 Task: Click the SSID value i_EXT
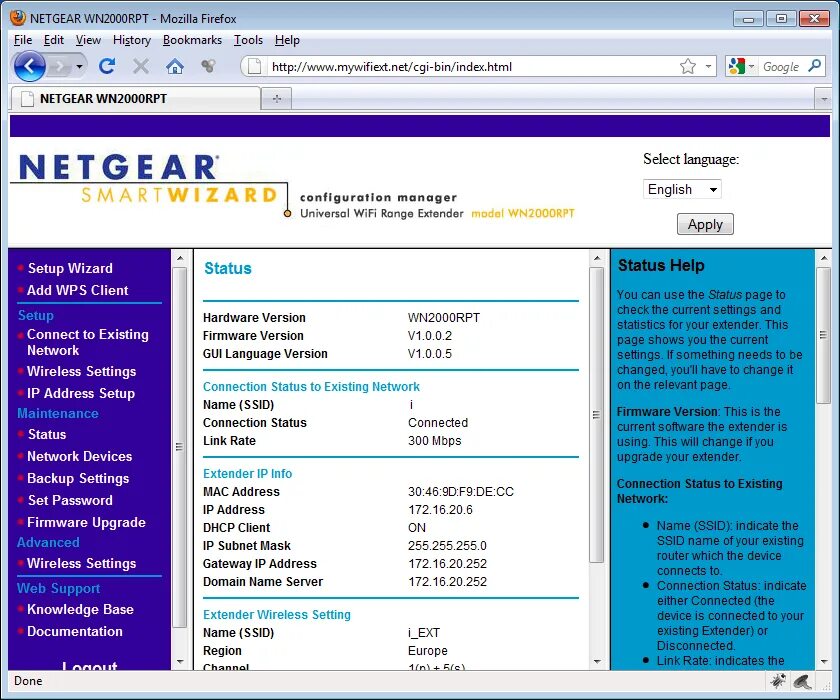[424, 633]
